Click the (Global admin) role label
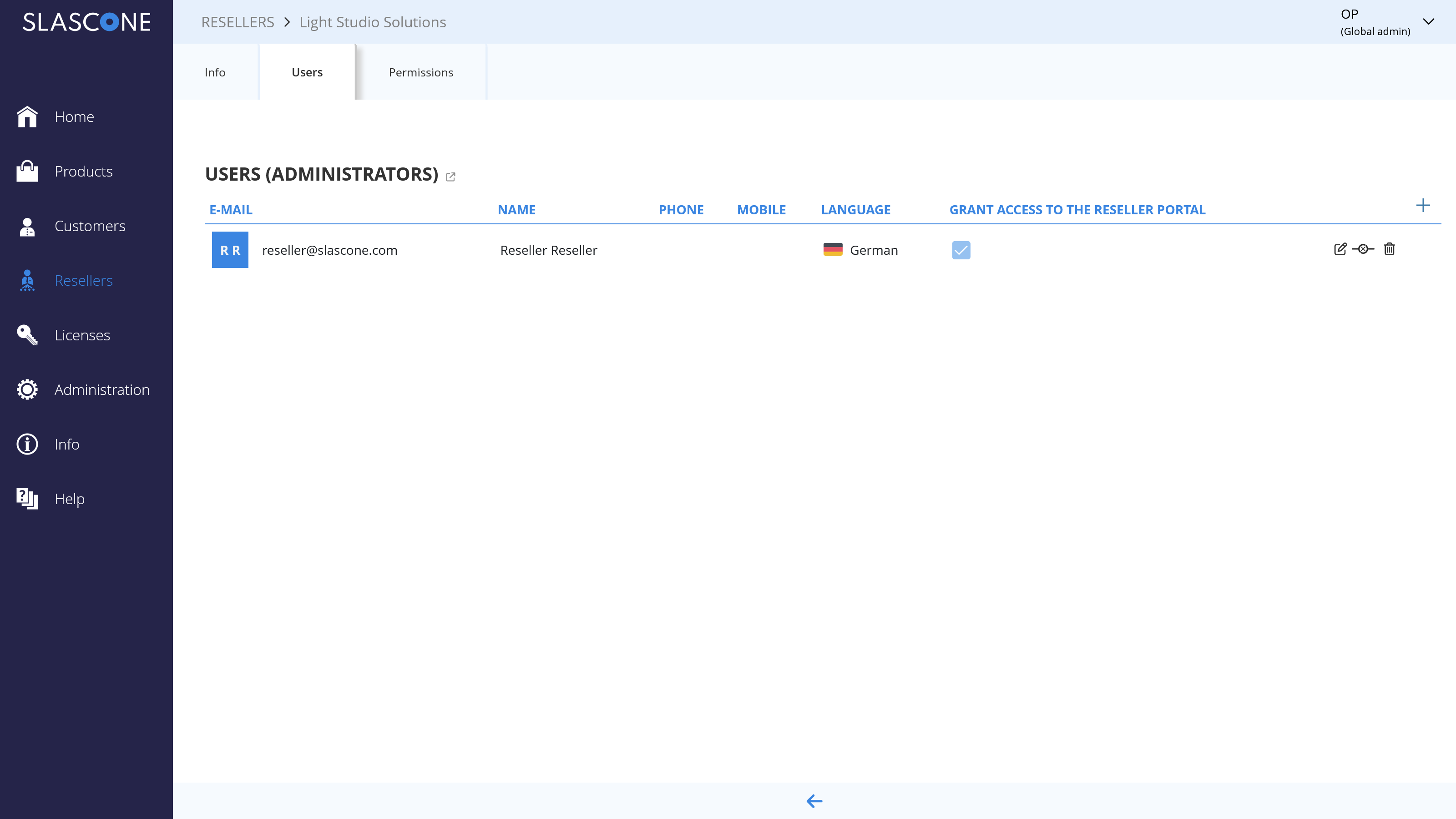Image resolution: width=1456 pixels, height=819 pixels. coord(1375,31)
